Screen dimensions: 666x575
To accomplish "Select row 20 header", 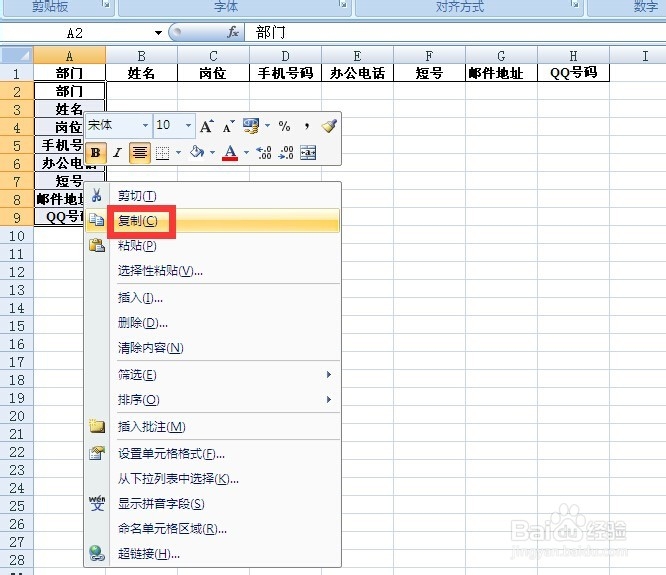I will click(17, 416).
